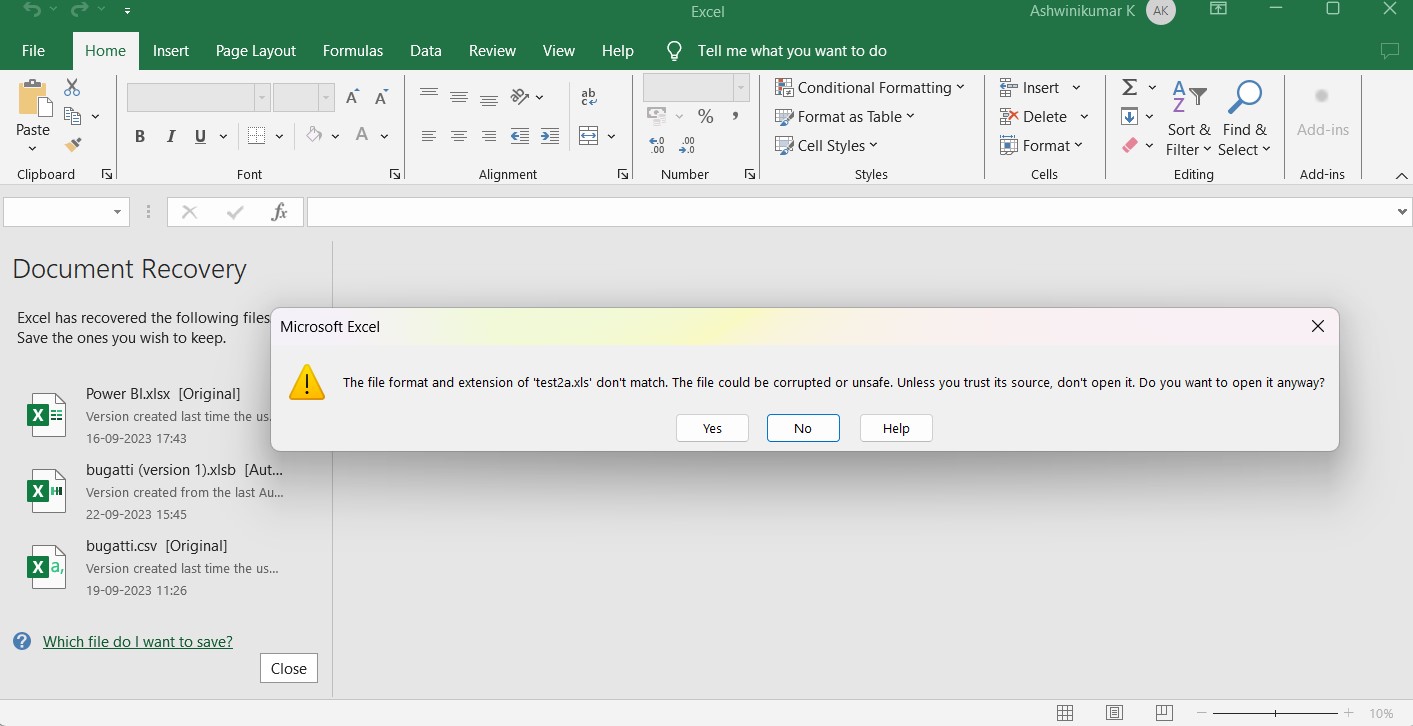
Task: Click the Wrap Text icon
Action: point(589,96)
